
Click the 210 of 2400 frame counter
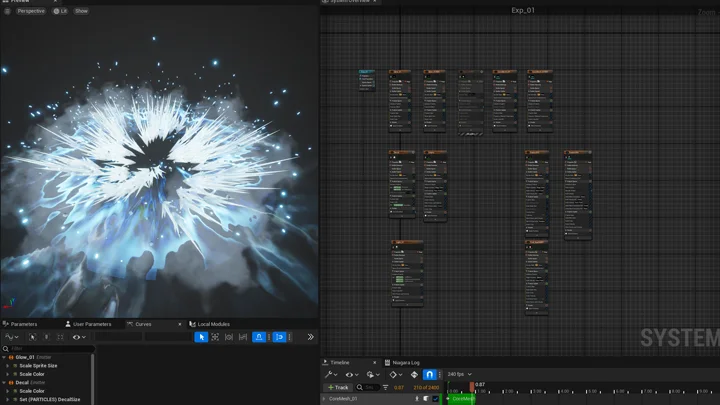427,388
